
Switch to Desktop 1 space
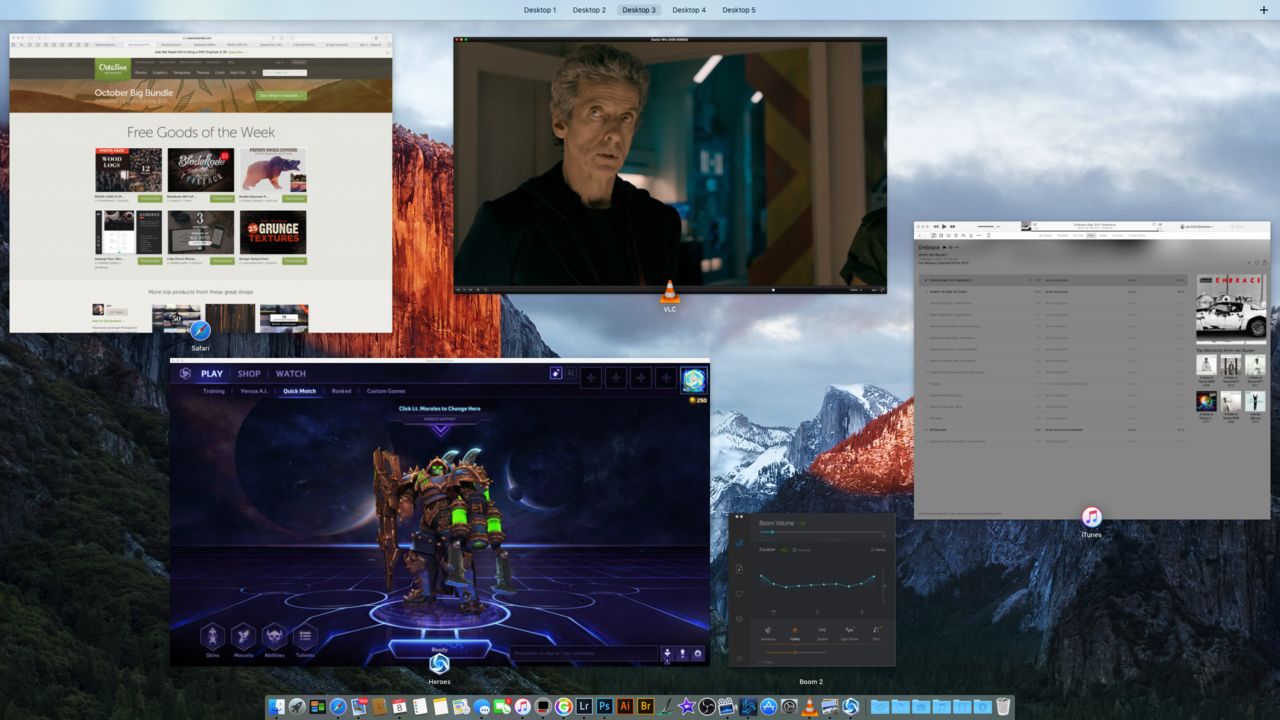[540, 10]
